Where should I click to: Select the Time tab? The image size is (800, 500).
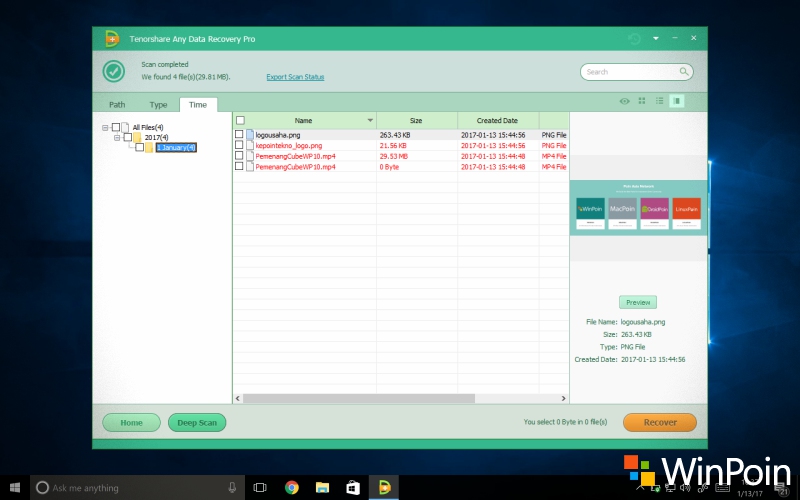coord(198,105)
